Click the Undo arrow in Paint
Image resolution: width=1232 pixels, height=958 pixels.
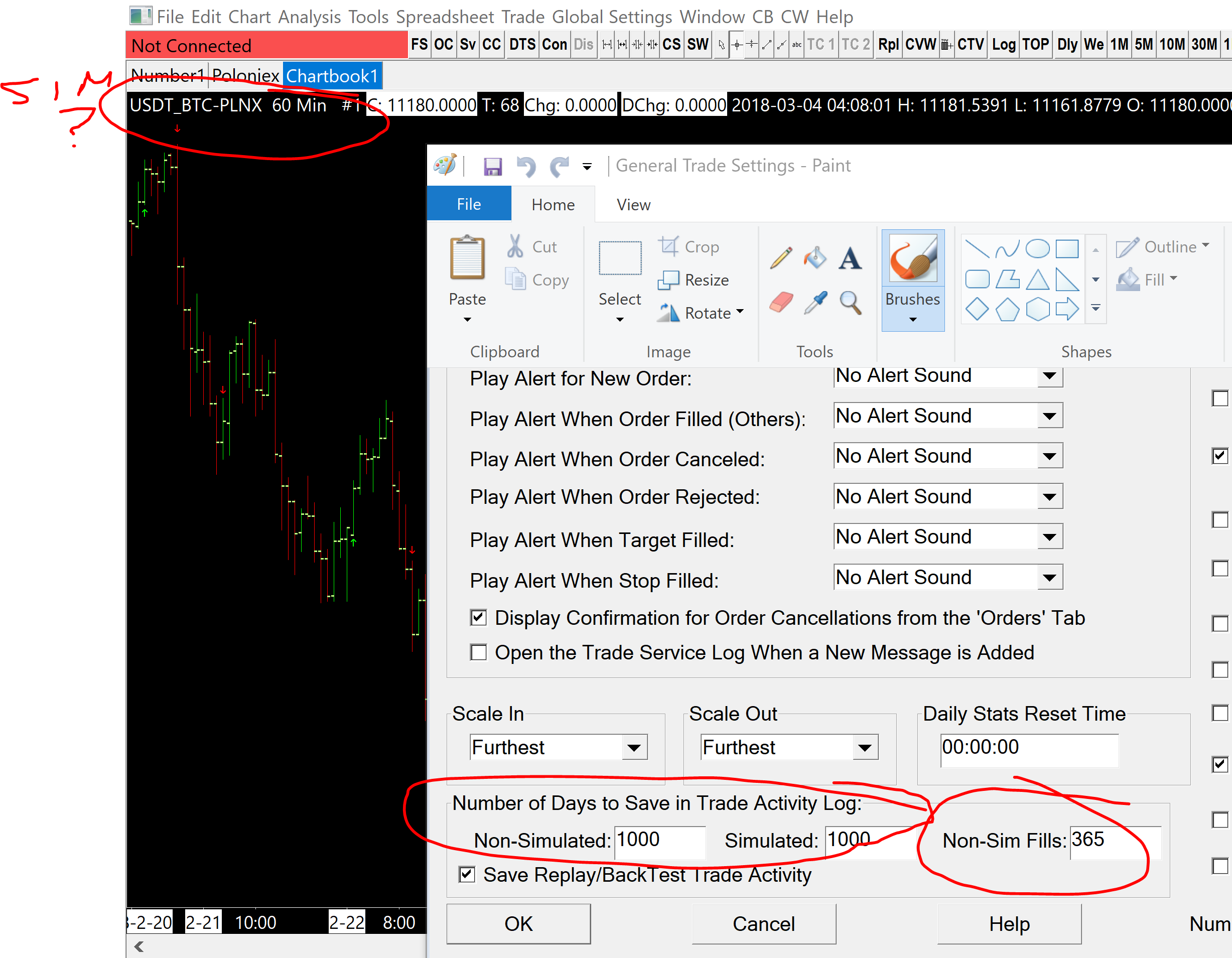point(526,167)
